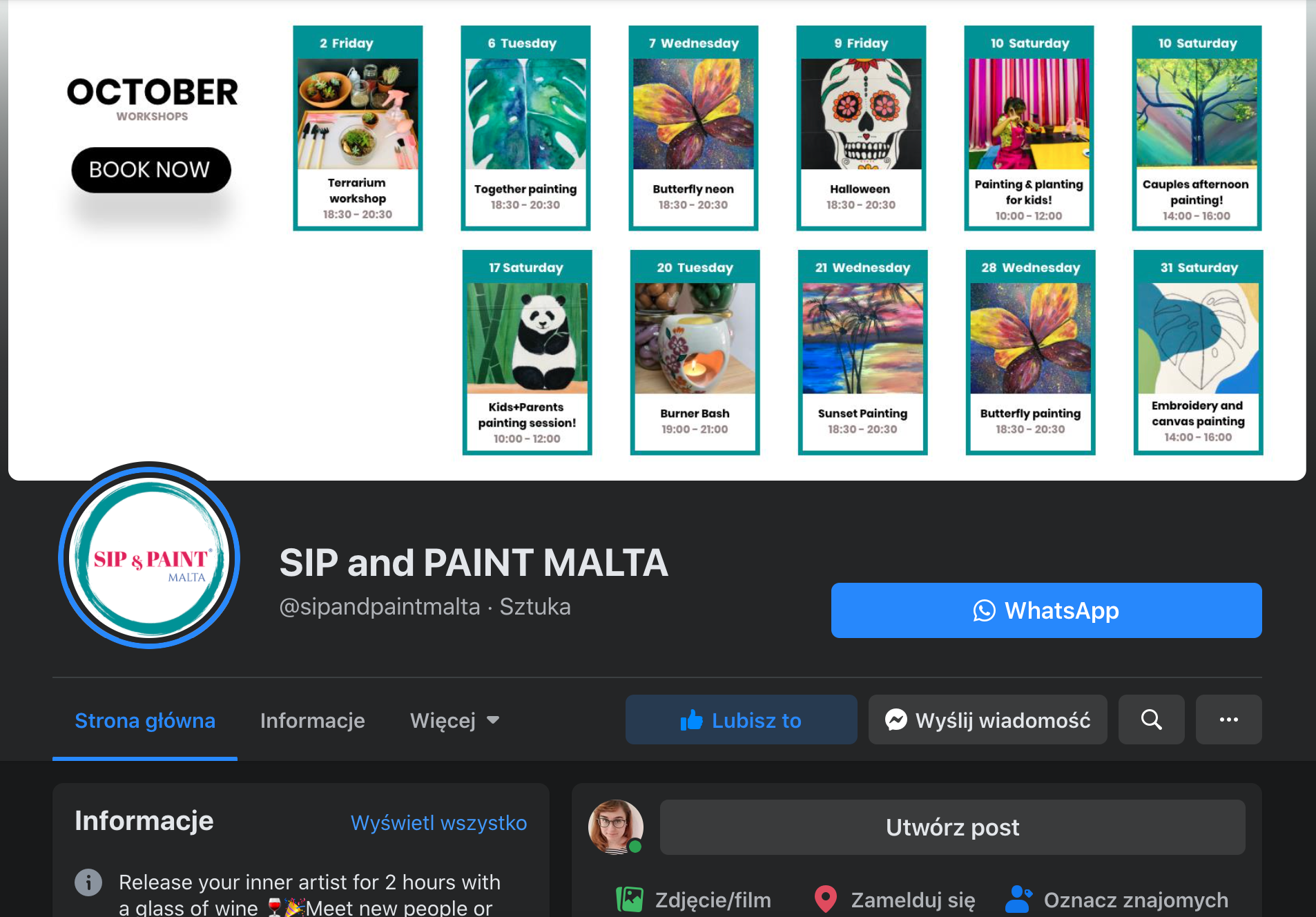Click the BOOK NOW button on cover
Screen dimensions: 1316x917
(151, 170)
